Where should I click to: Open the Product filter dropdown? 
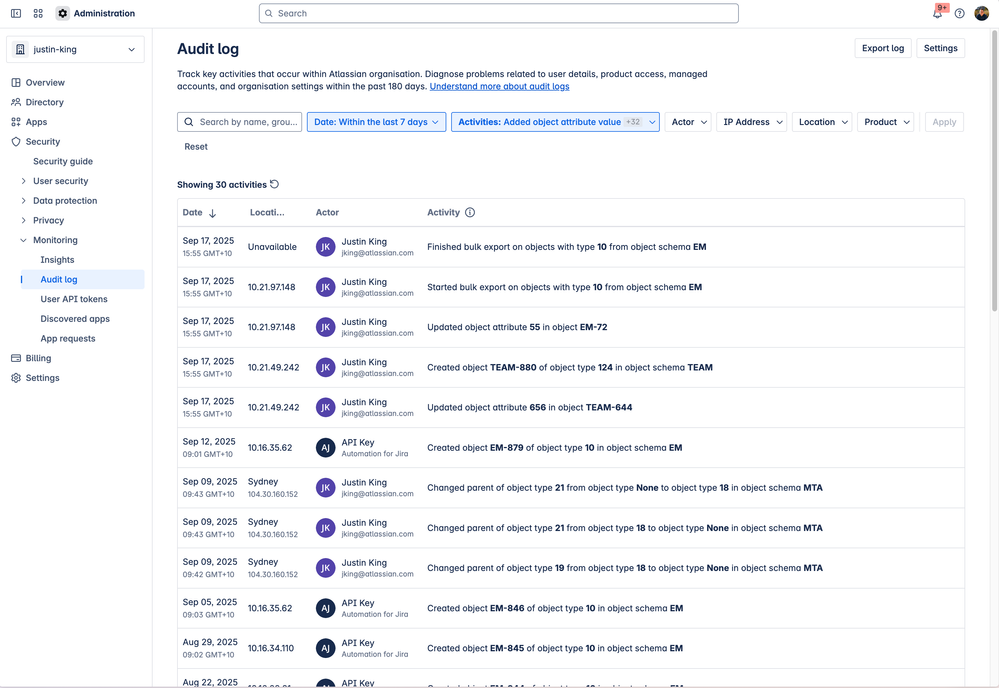[x=885, y=122]
